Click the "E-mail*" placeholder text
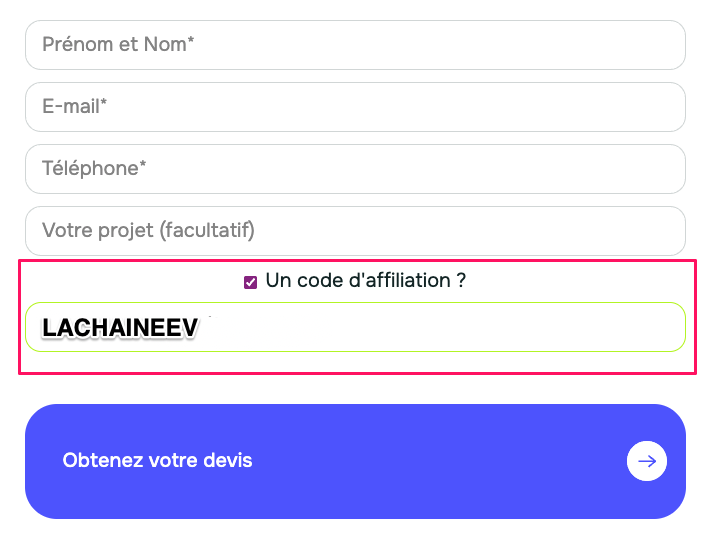The width and height of the screenshot is (705, 539). [75, 107]
